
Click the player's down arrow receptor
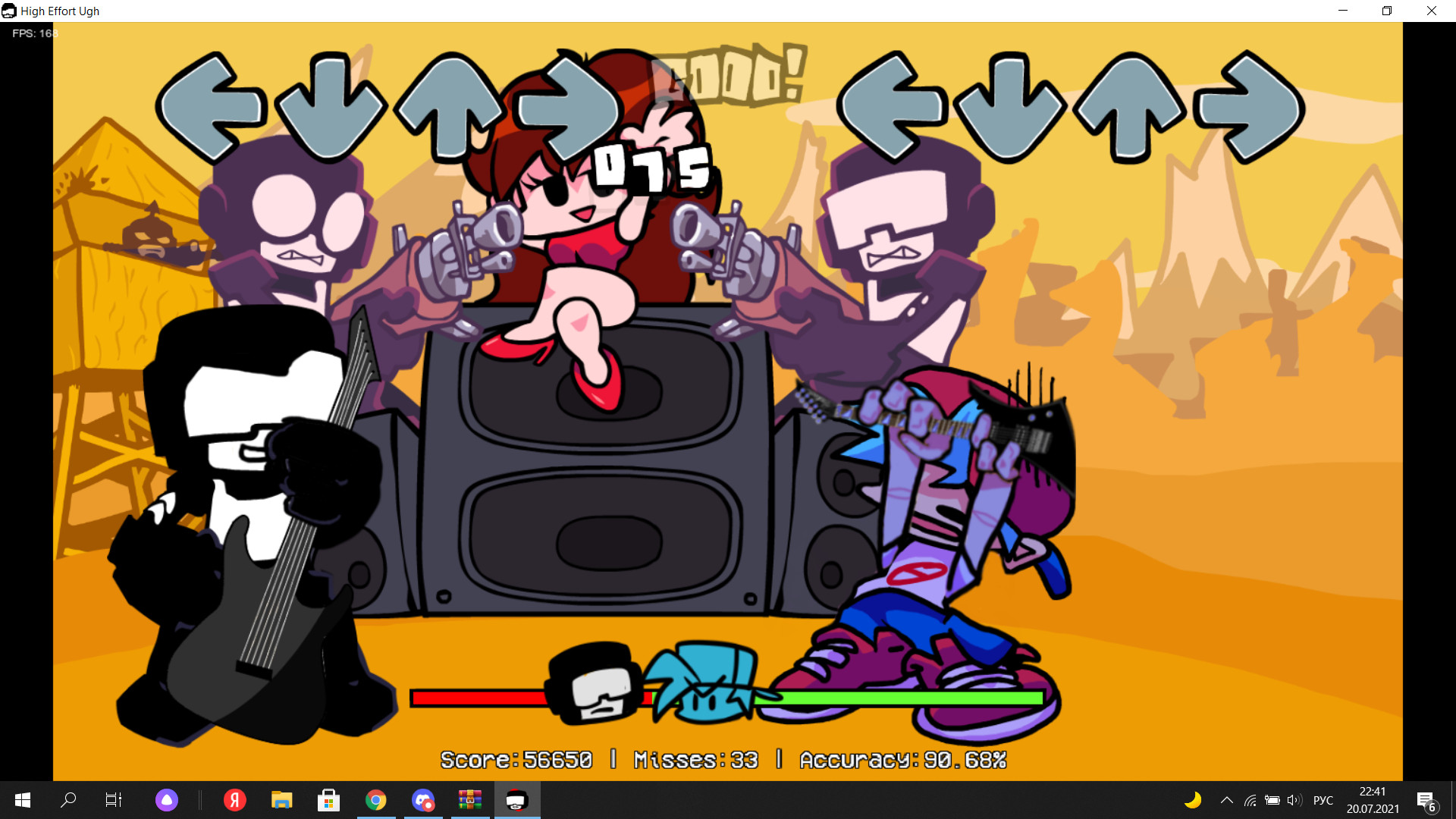[x=1009, y=107]
